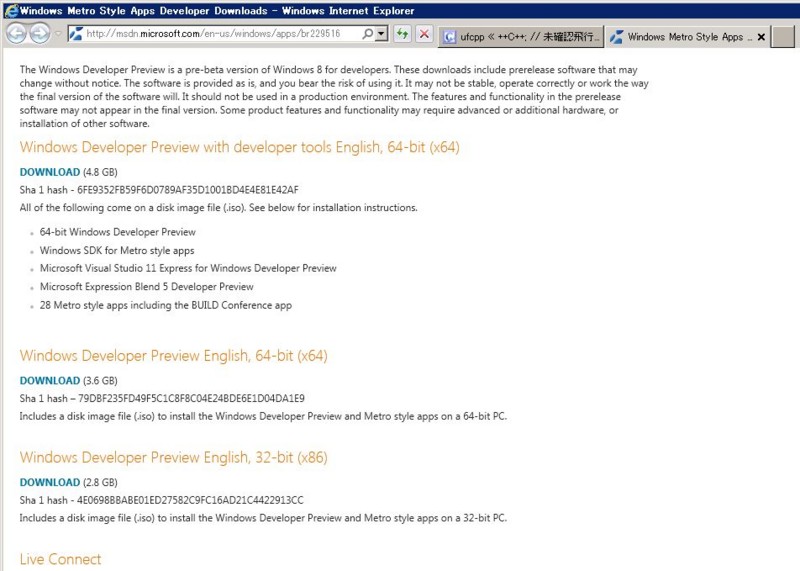Click the search magnifier icon in address bar

pyautogui.click(x=367, y=34)
